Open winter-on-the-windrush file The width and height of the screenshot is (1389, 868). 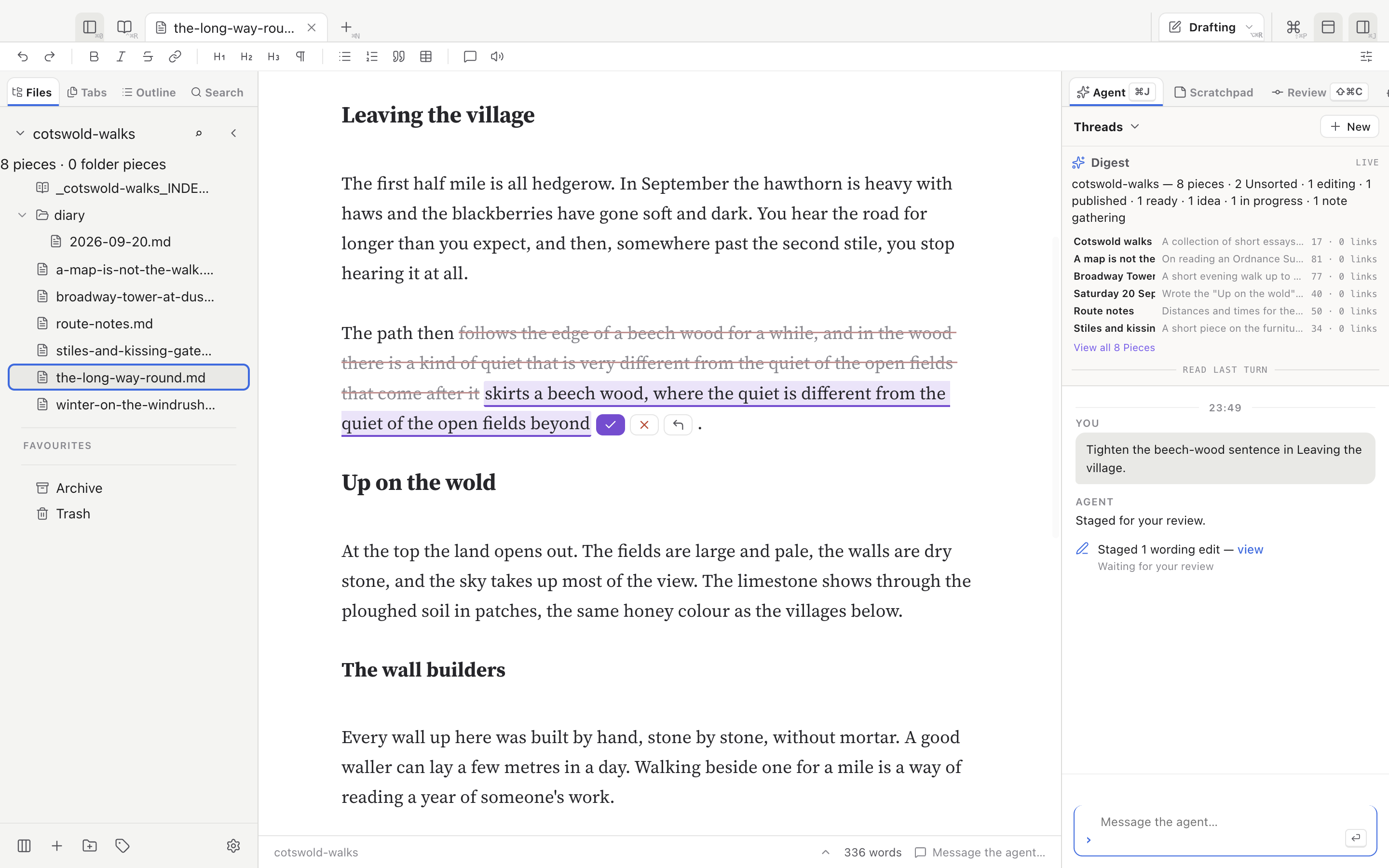[129, 405]
